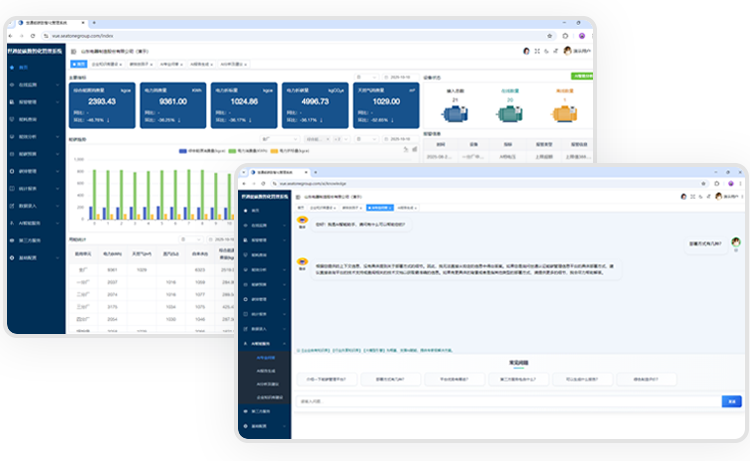Click the 2393.43 energy consumption card
Screen dimensions: 750x461
click(101, 104)
